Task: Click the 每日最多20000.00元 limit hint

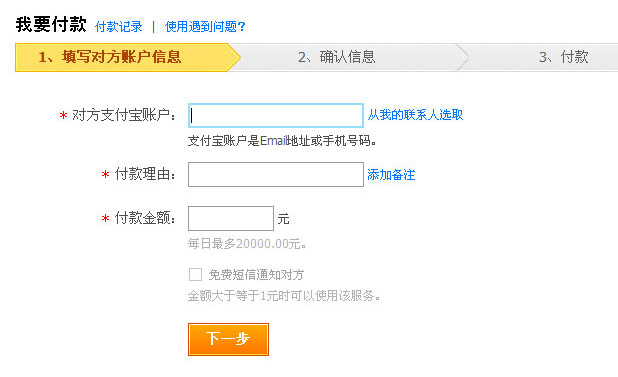Action: (247, 244)
